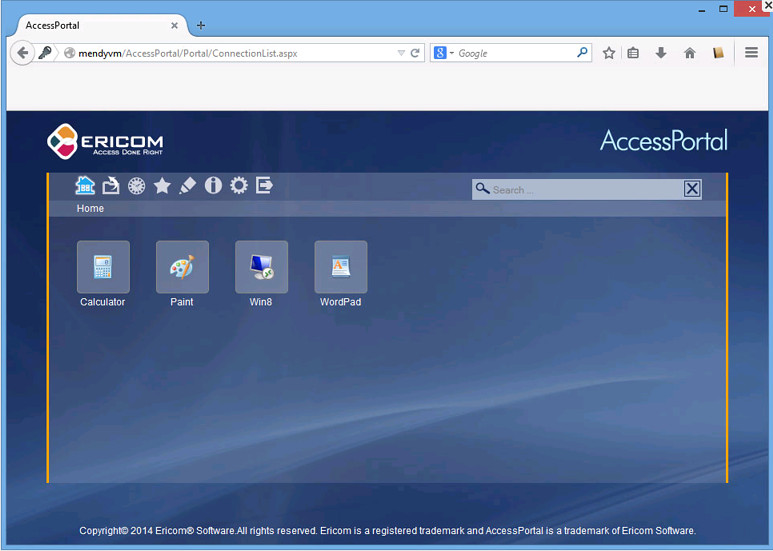Click the portal Search field
Viewport: 773px width, 551px height.
click(587, 190)
